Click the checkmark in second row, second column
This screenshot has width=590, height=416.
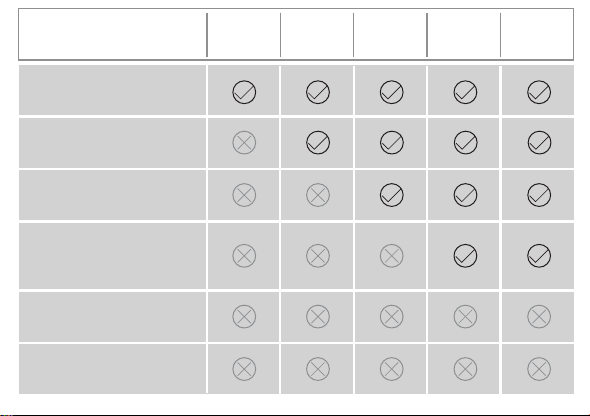point(318,143)
